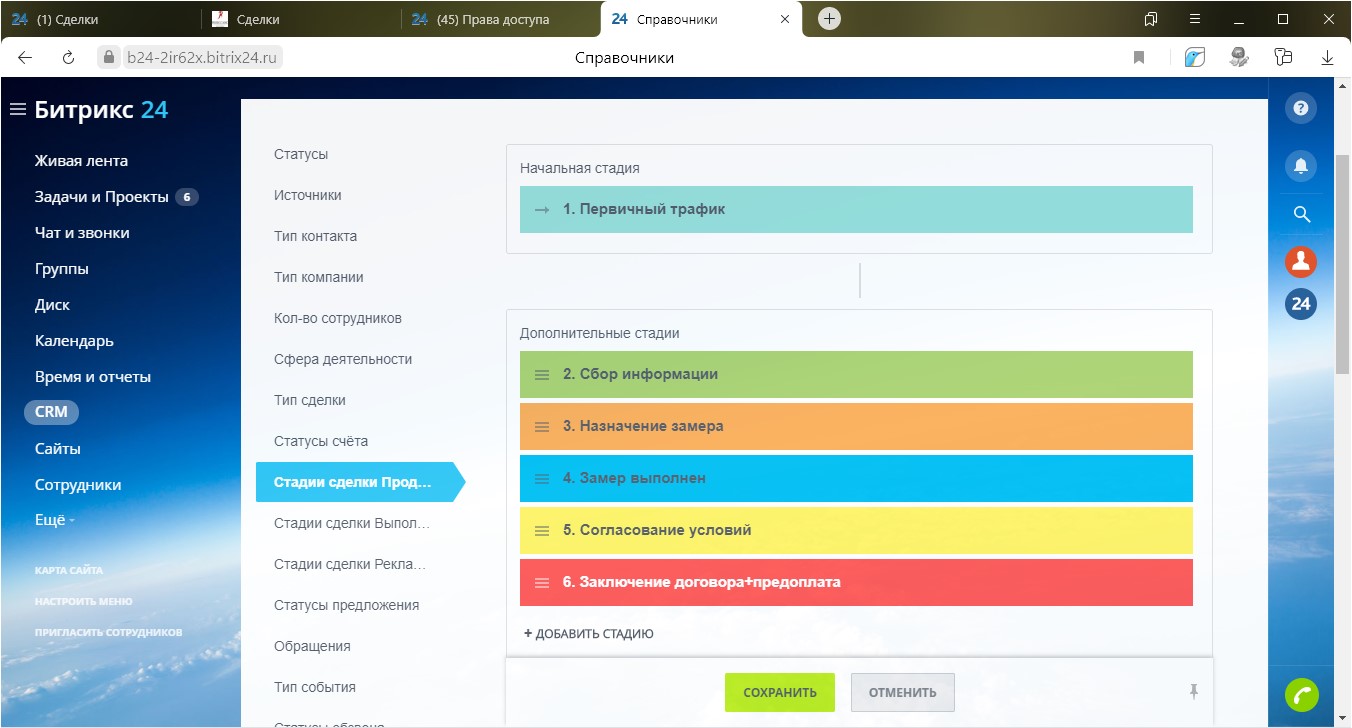Click the browser address bar URL
1352x728 pixels.
click(x=203, y=58)
